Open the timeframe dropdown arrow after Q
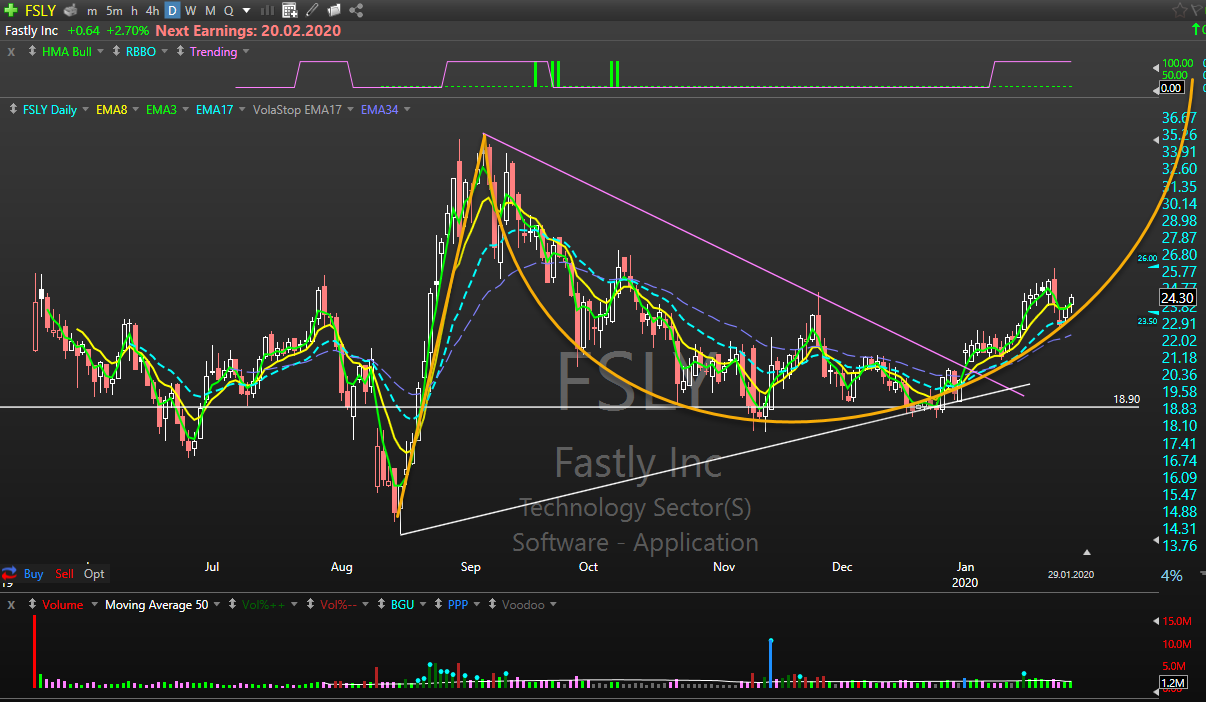Image resolution: width=1206 pixels, height=702 pixels. pos(246,11)
